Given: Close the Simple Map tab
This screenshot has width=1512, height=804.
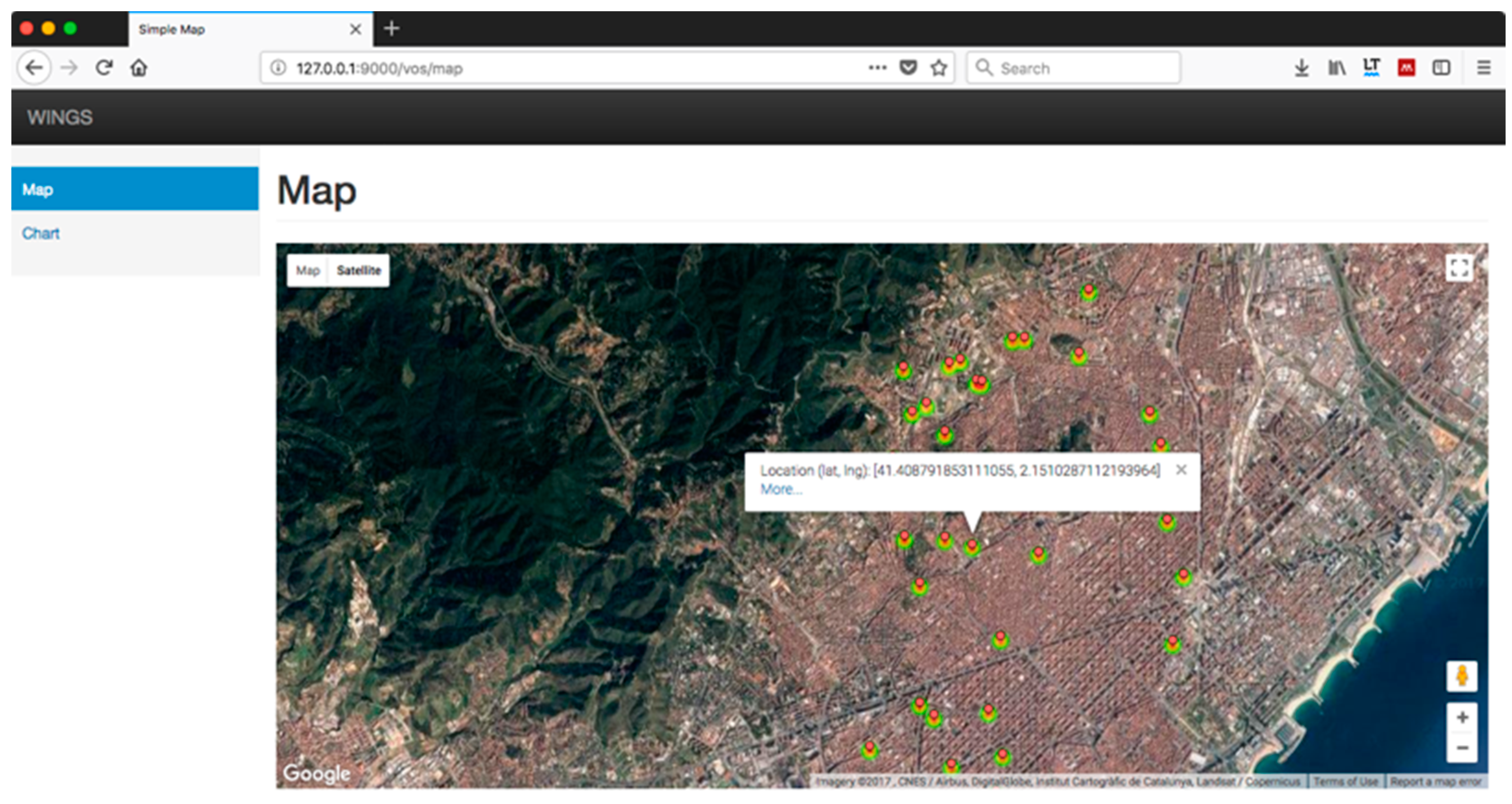Looking at the screenshot, I should point(355,29).
